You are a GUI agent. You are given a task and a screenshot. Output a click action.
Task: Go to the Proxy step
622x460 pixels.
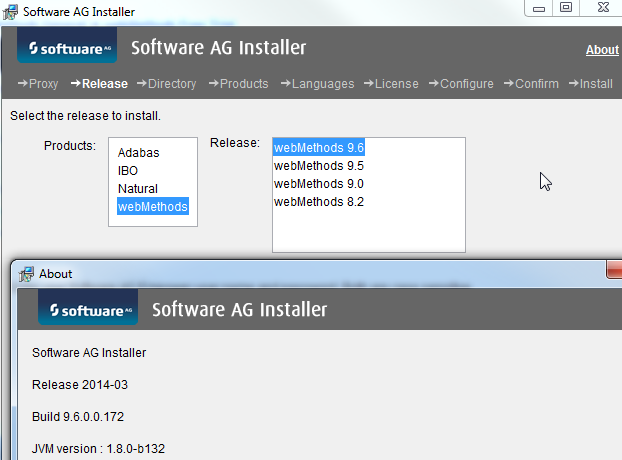(38, 84)
